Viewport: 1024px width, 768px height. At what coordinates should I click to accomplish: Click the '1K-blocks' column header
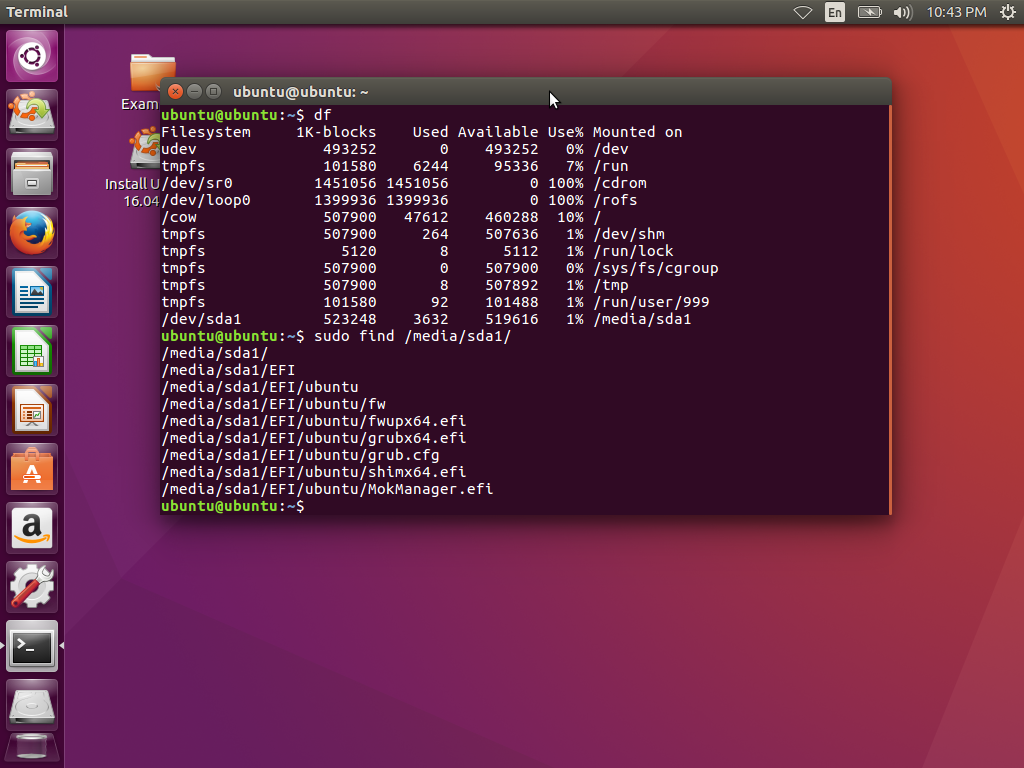pyautogui.click(x=336, y=133)
